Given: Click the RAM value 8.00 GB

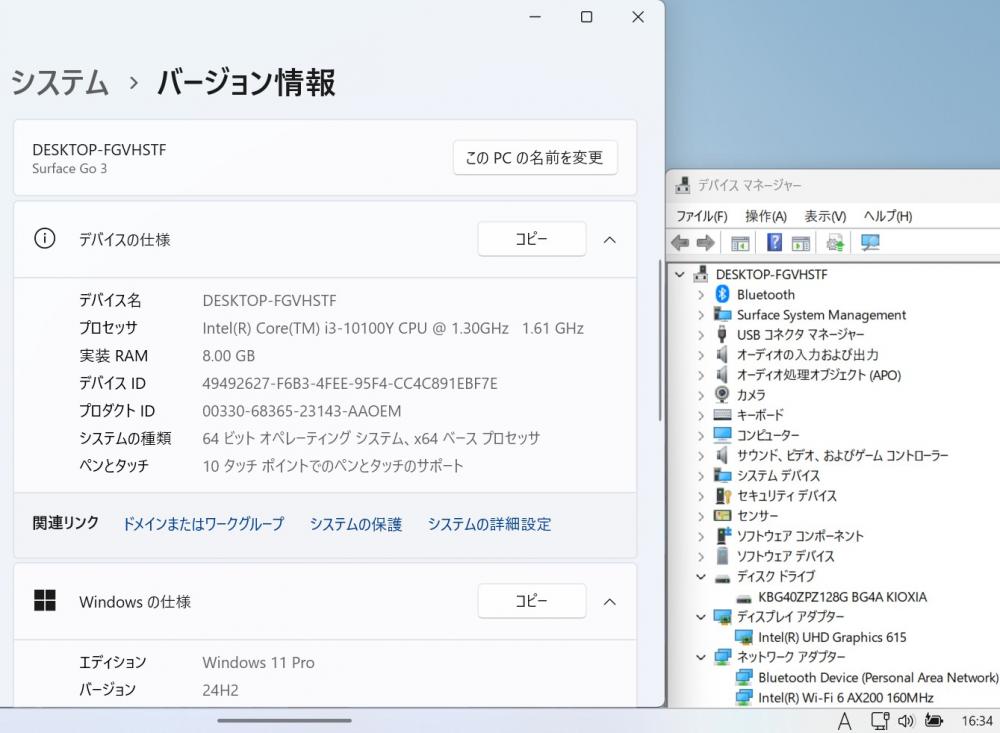Looking at the screenshot, I should coord(228,355).
